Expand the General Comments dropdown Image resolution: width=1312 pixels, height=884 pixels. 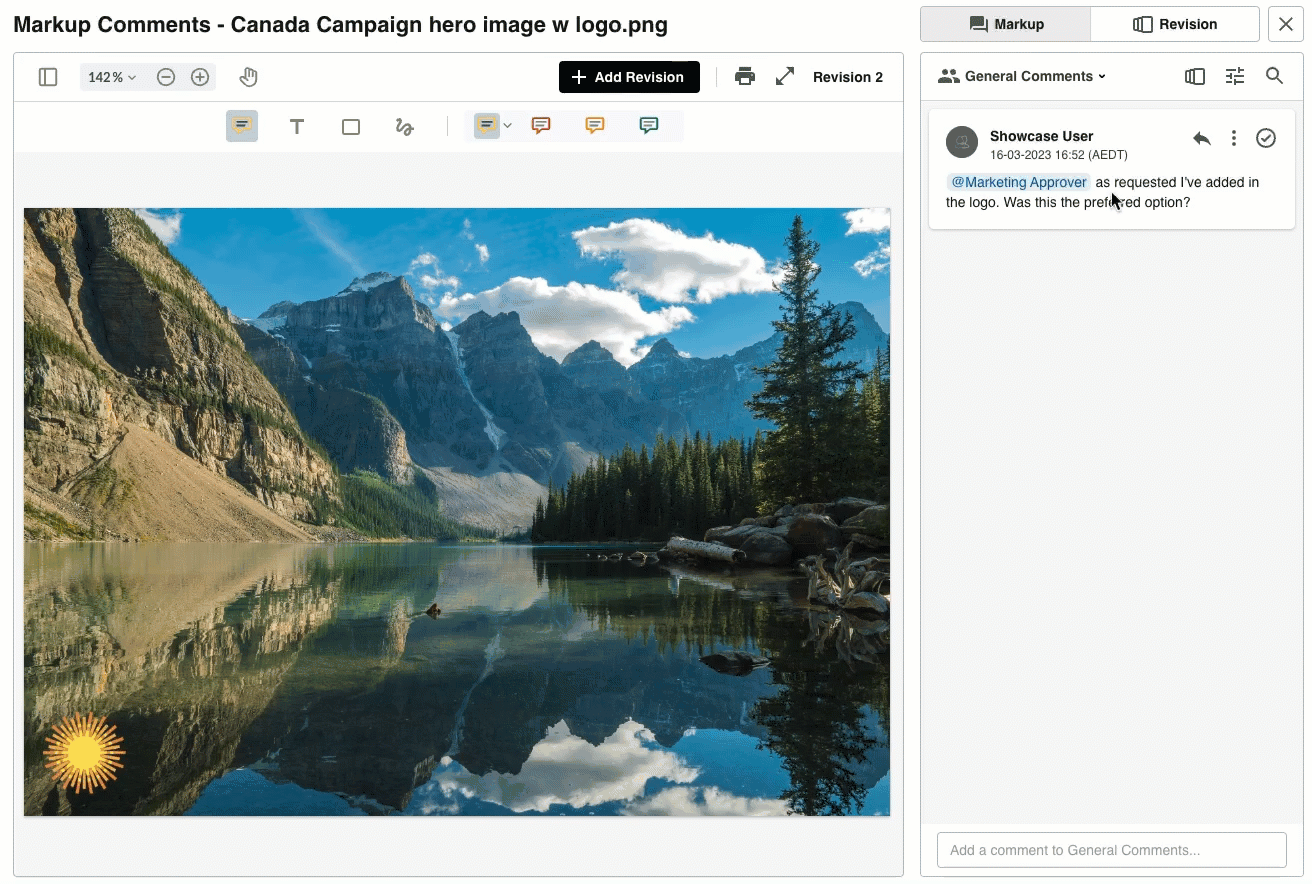click(1022, 76)
